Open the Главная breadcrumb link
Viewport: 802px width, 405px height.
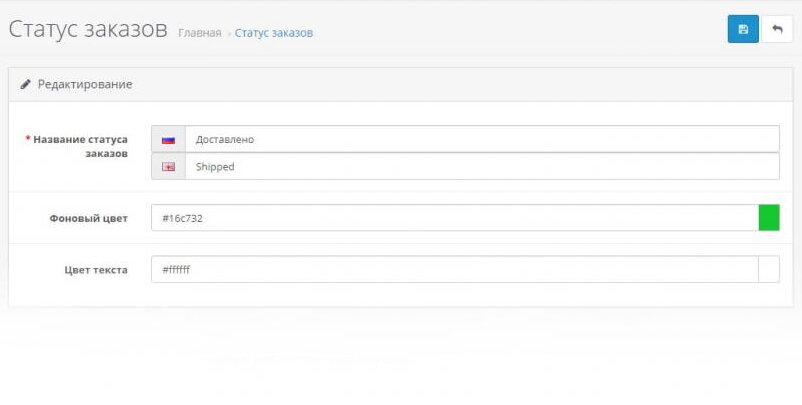click(199, 33)
